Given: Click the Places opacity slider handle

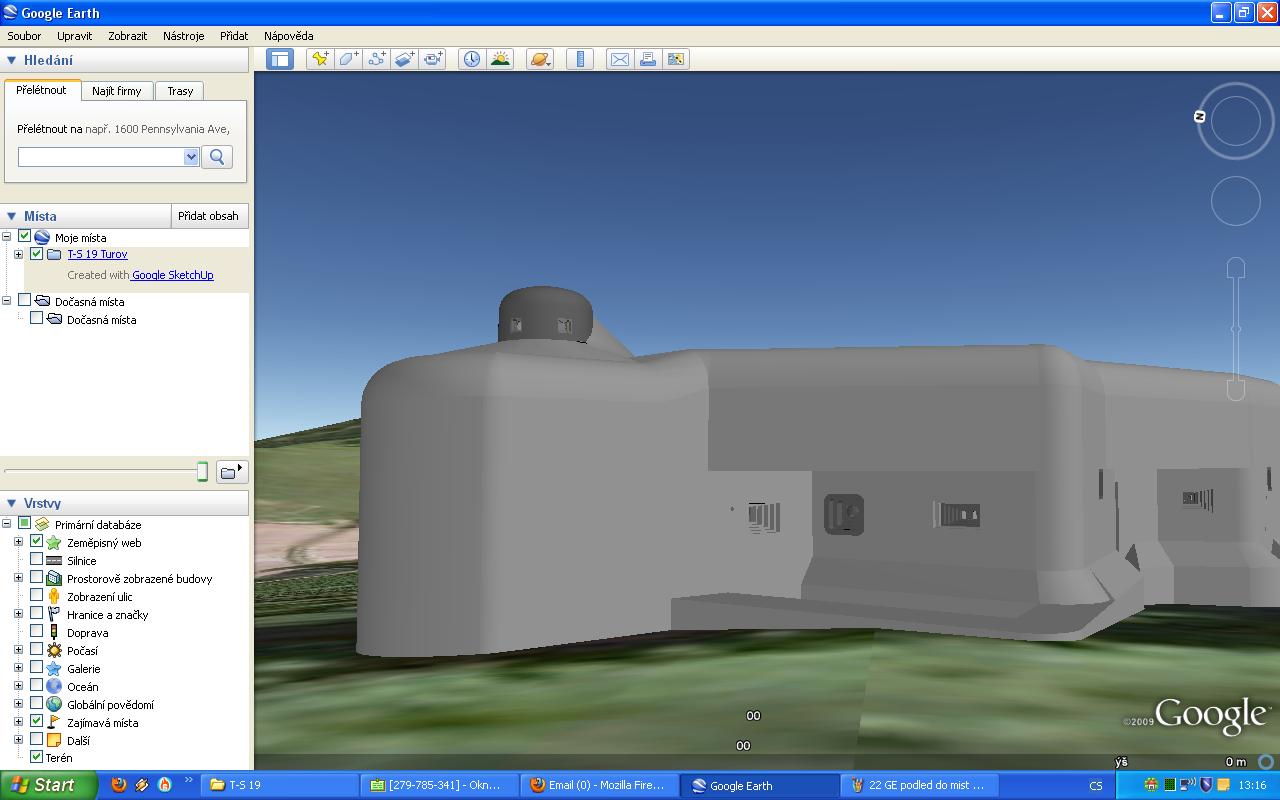Looking at the screenshot, I should point(202,471).
